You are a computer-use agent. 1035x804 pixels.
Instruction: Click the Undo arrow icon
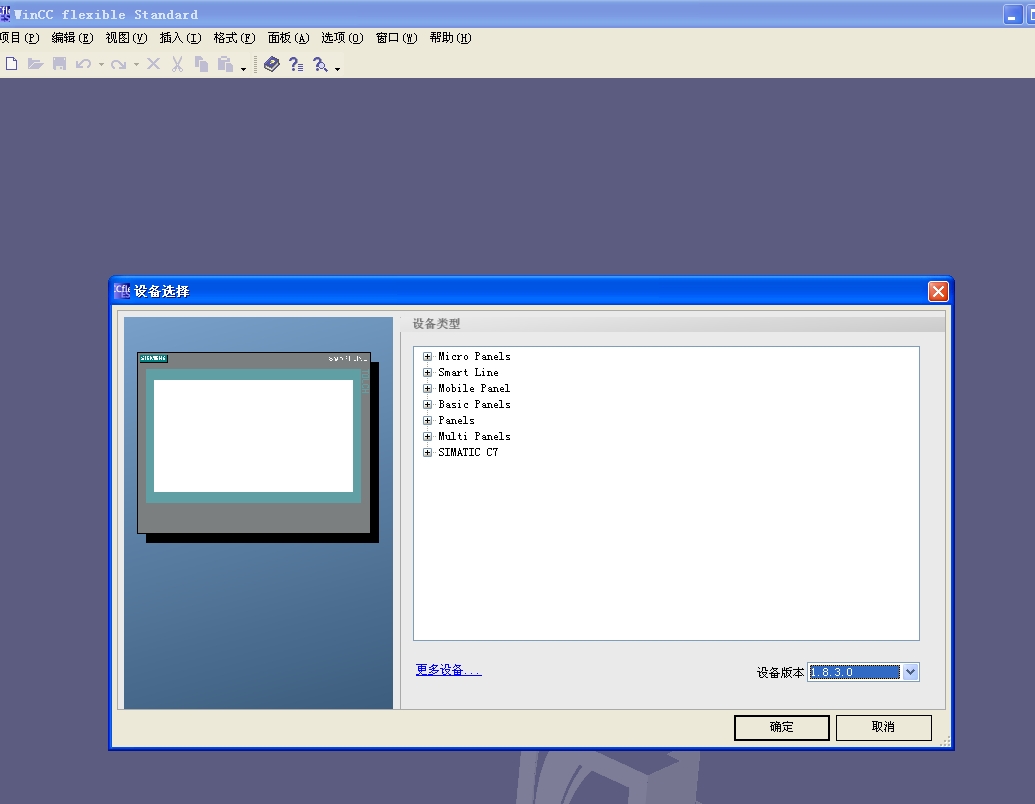(83, 64)
